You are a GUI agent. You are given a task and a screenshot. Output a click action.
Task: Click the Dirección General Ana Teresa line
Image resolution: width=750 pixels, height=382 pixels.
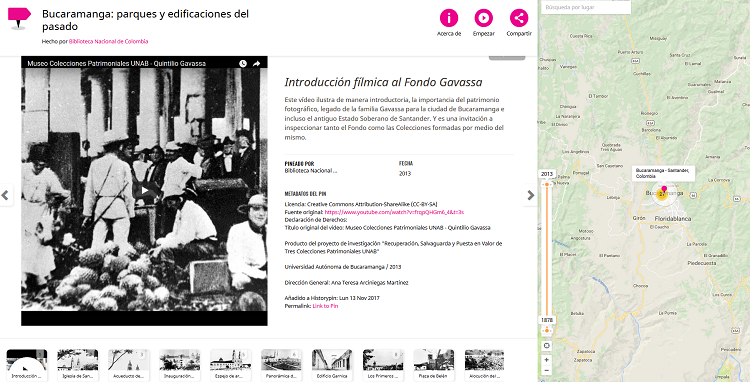[x=347, y=283]
